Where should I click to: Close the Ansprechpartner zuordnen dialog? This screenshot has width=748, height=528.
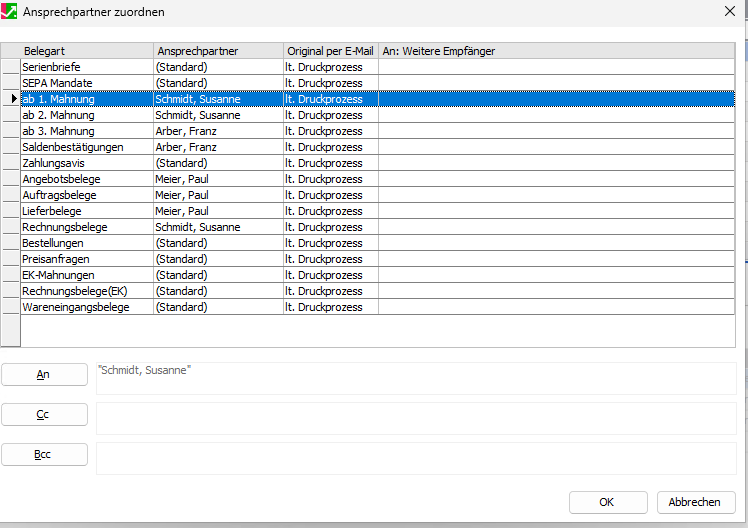[x=728, y=12]
